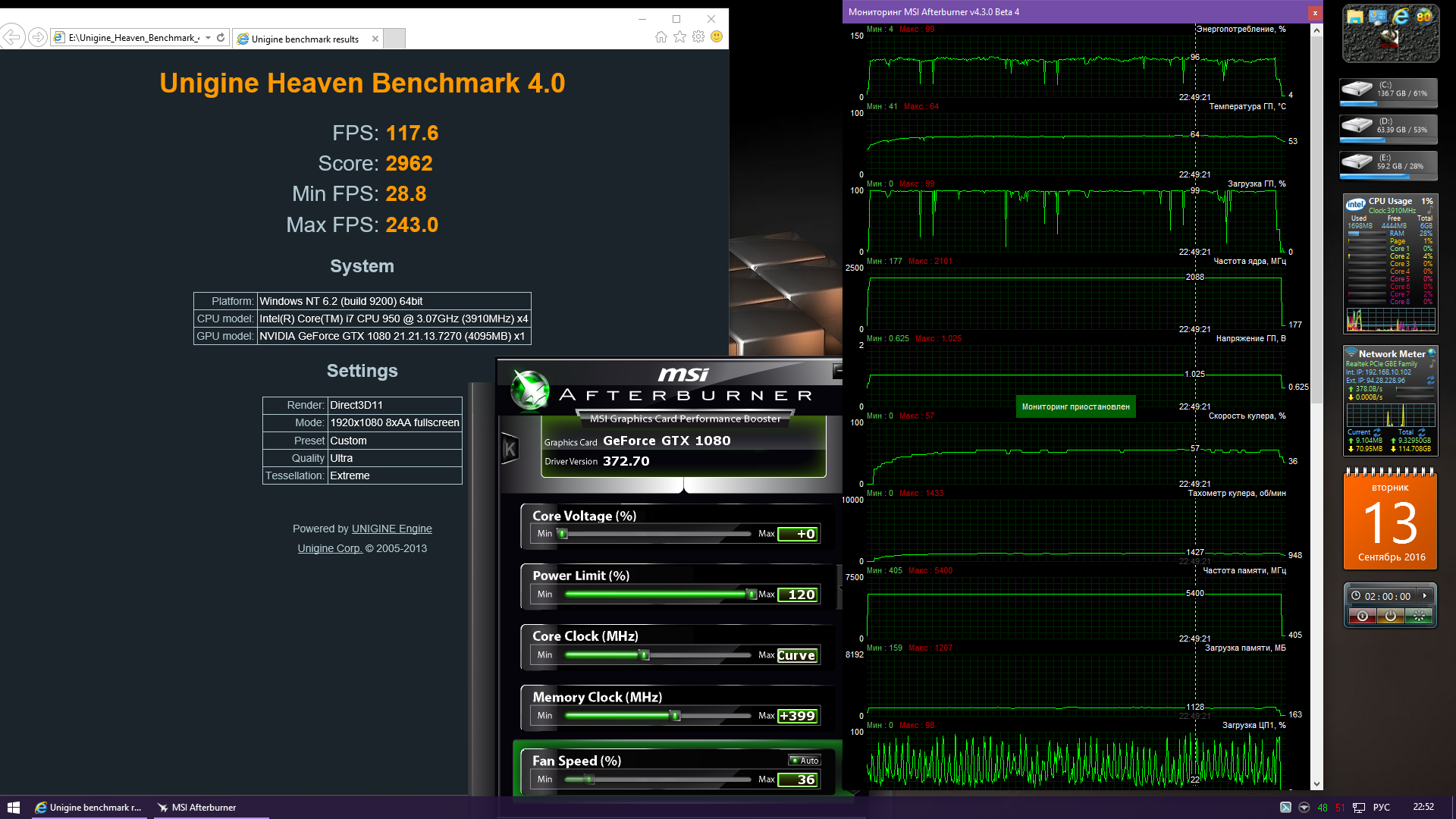This screenshot has height=819, width=1456.
Task: Click the IE Home icon
Action: (661, 37)
